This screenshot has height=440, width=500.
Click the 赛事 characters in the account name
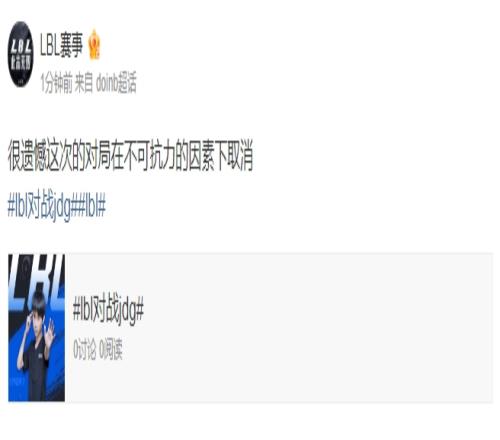click(71, 45)
